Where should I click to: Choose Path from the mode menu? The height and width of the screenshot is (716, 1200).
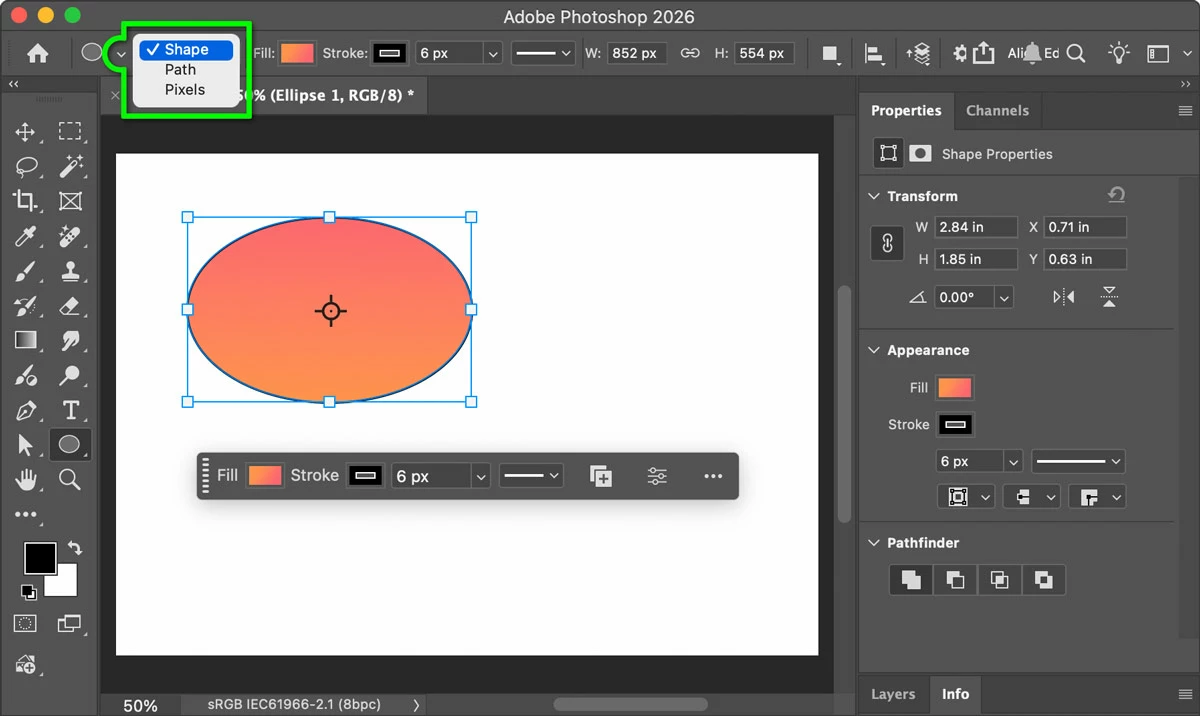pyautogui.click(x=181, y=70)
